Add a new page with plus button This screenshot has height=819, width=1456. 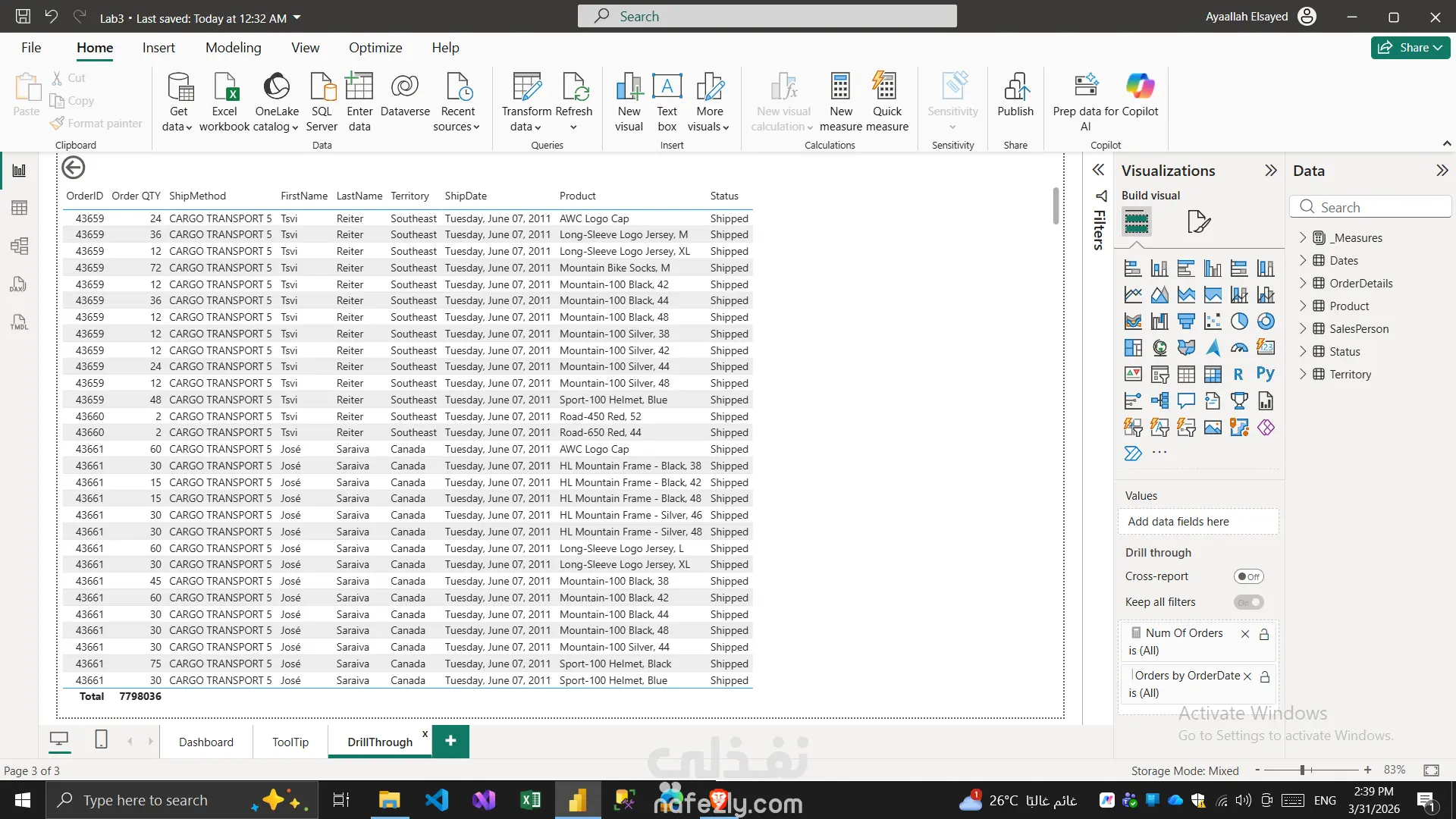[450, 741]
